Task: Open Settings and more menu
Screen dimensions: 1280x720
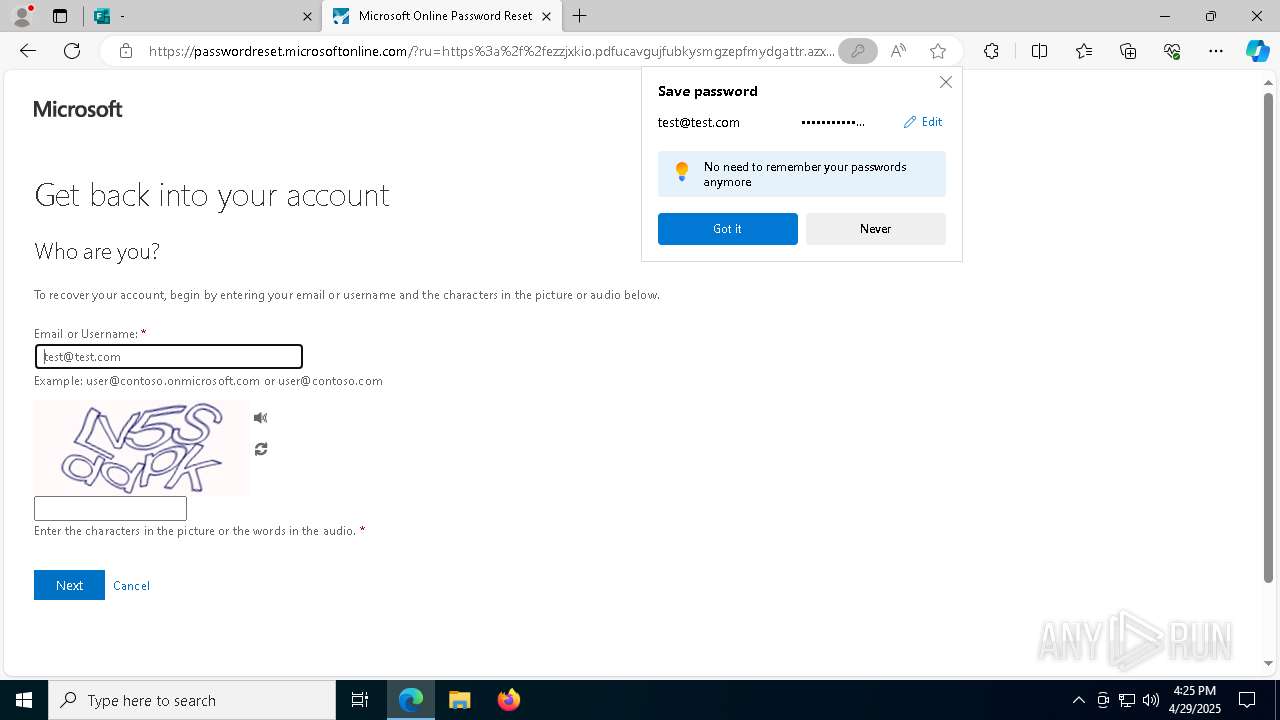Action: click(x=1216, y=51)
